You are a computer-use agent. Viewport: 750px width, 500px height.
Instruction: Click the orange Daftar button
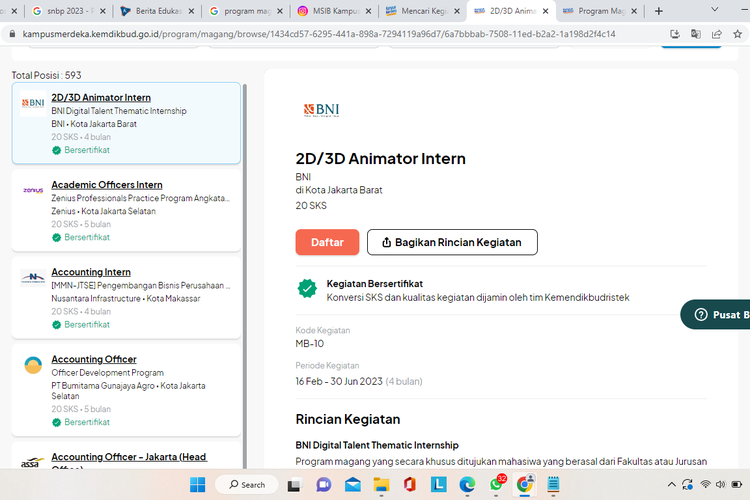click(x=327, y=242)
